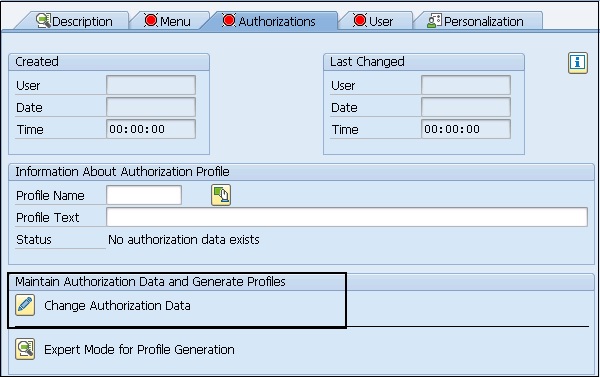Screen dimensions: 600x377
Task: Click the Expert Mode for Profile Generation icon
Action: pos(25,349)
